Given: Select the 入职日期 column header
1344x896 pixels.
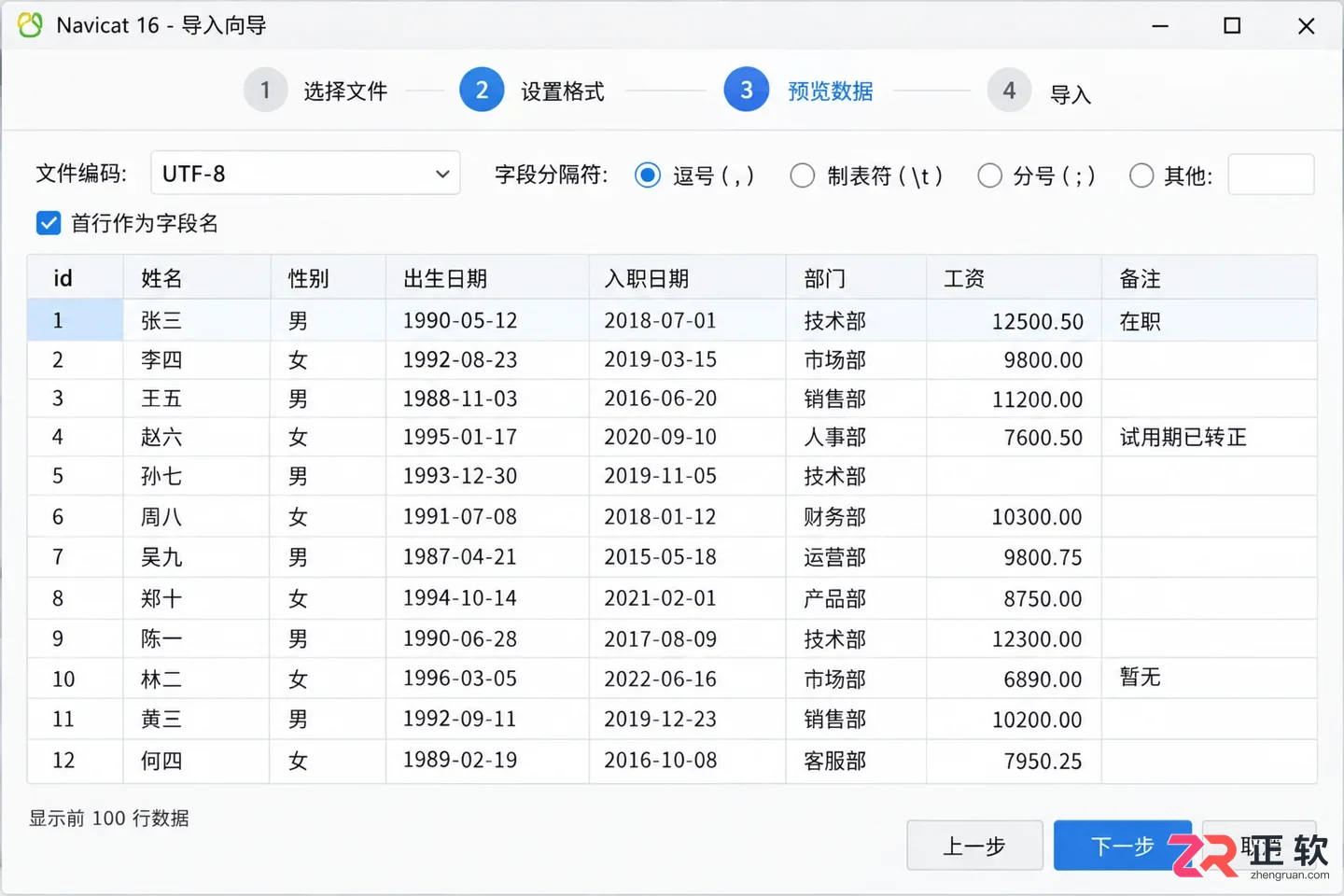Looking at the screenshot, I should [688, 278].
